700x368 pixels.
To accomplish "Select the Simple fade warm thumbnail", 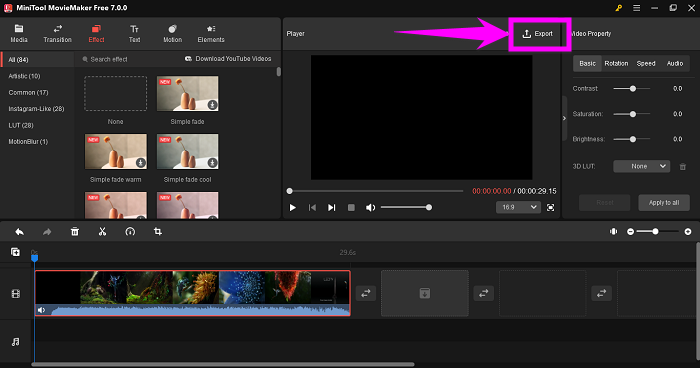I will tap(116, 151).
